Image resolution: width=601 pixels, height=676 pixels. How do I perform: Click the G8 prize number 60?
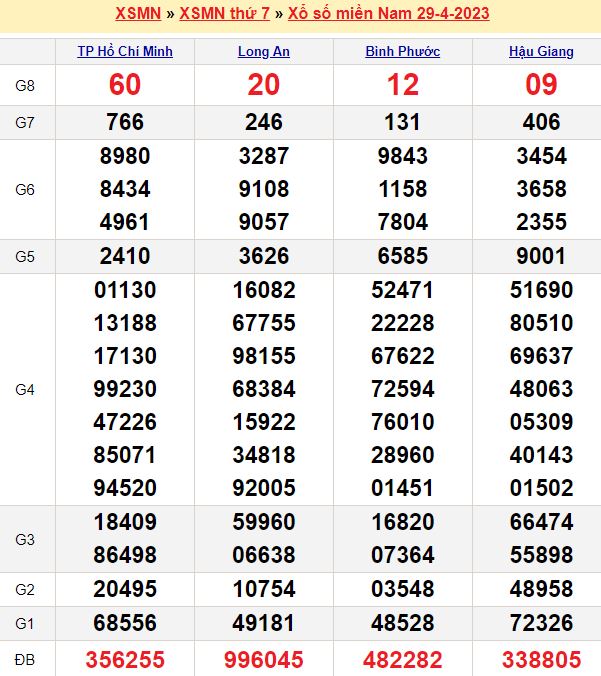125,85
